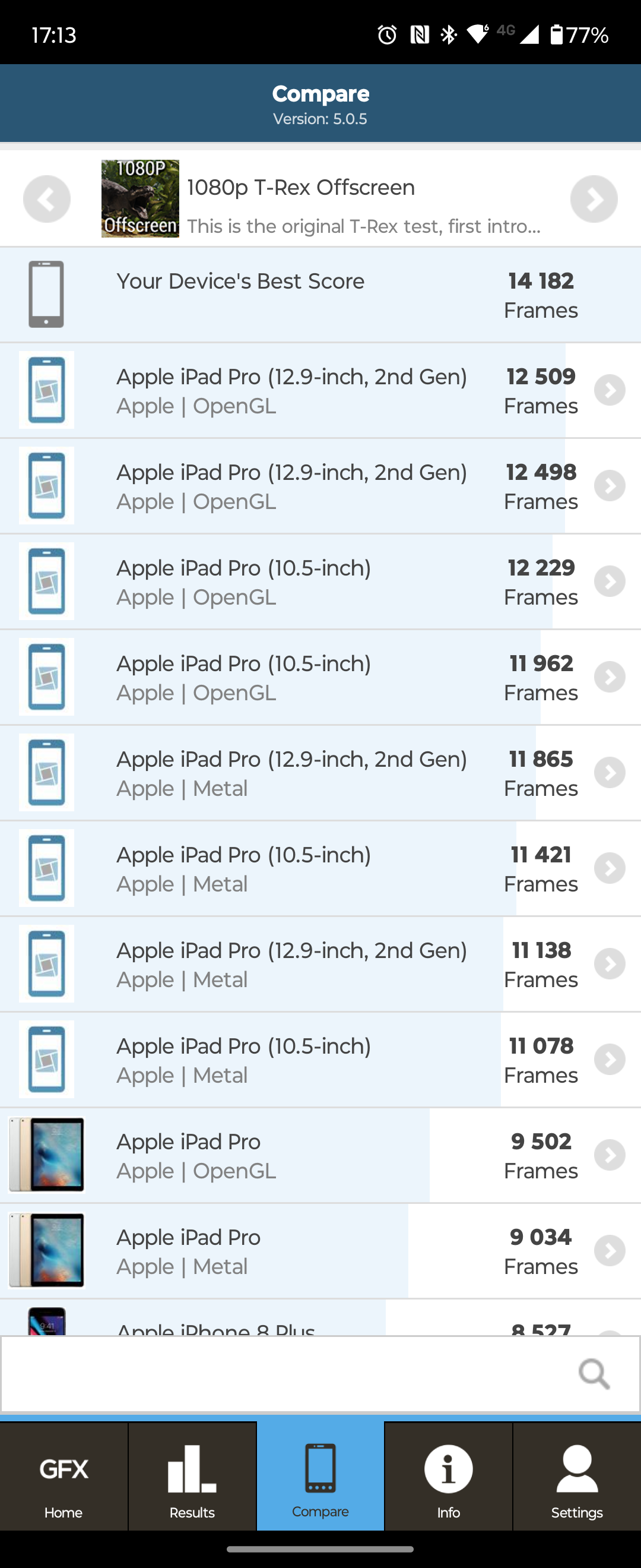This screenshot has width=641, height=1568.
Task: Open the Settings tab
Action: (x=576, y=1478)
